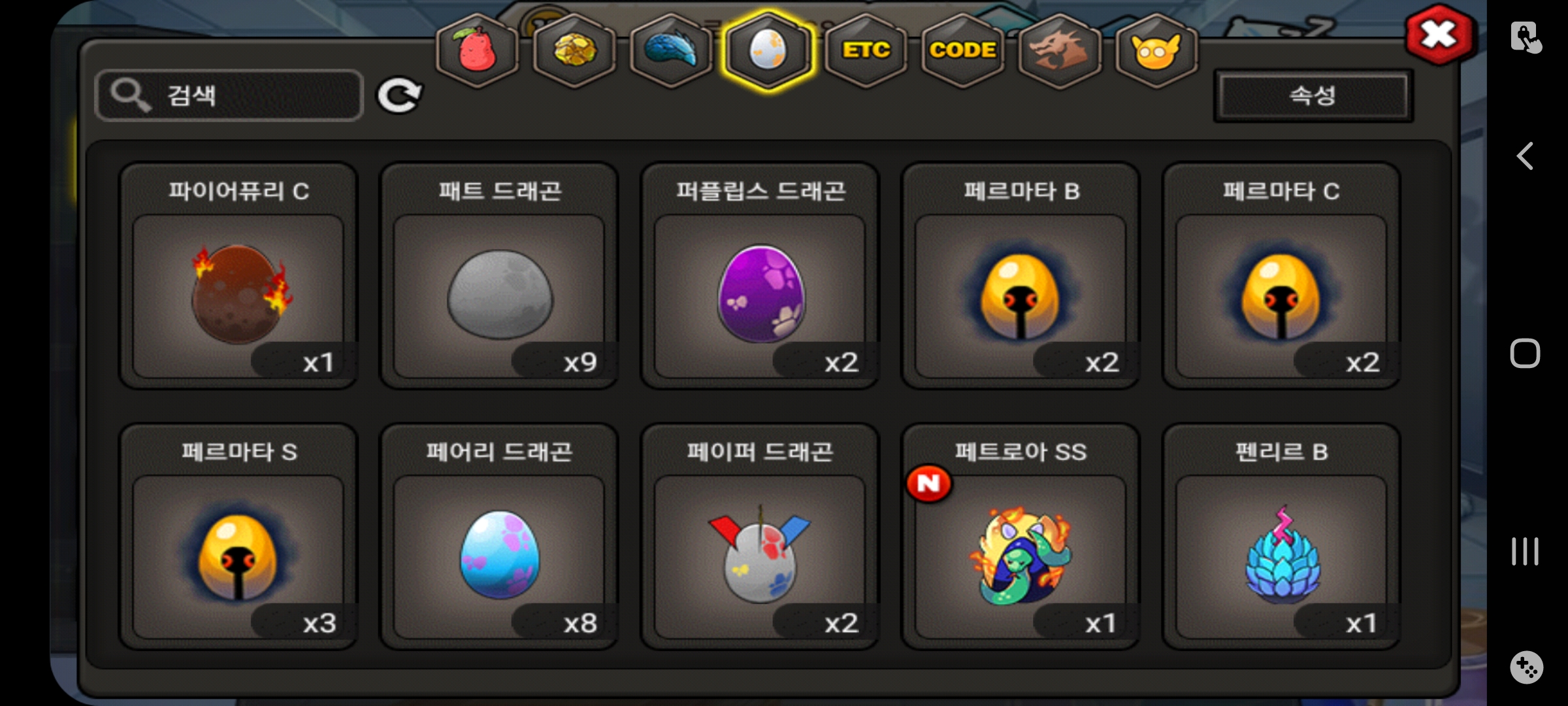Open the red fruit food tab
The height and width of the screenshot is (706, 1568).
tap(478, 50)
